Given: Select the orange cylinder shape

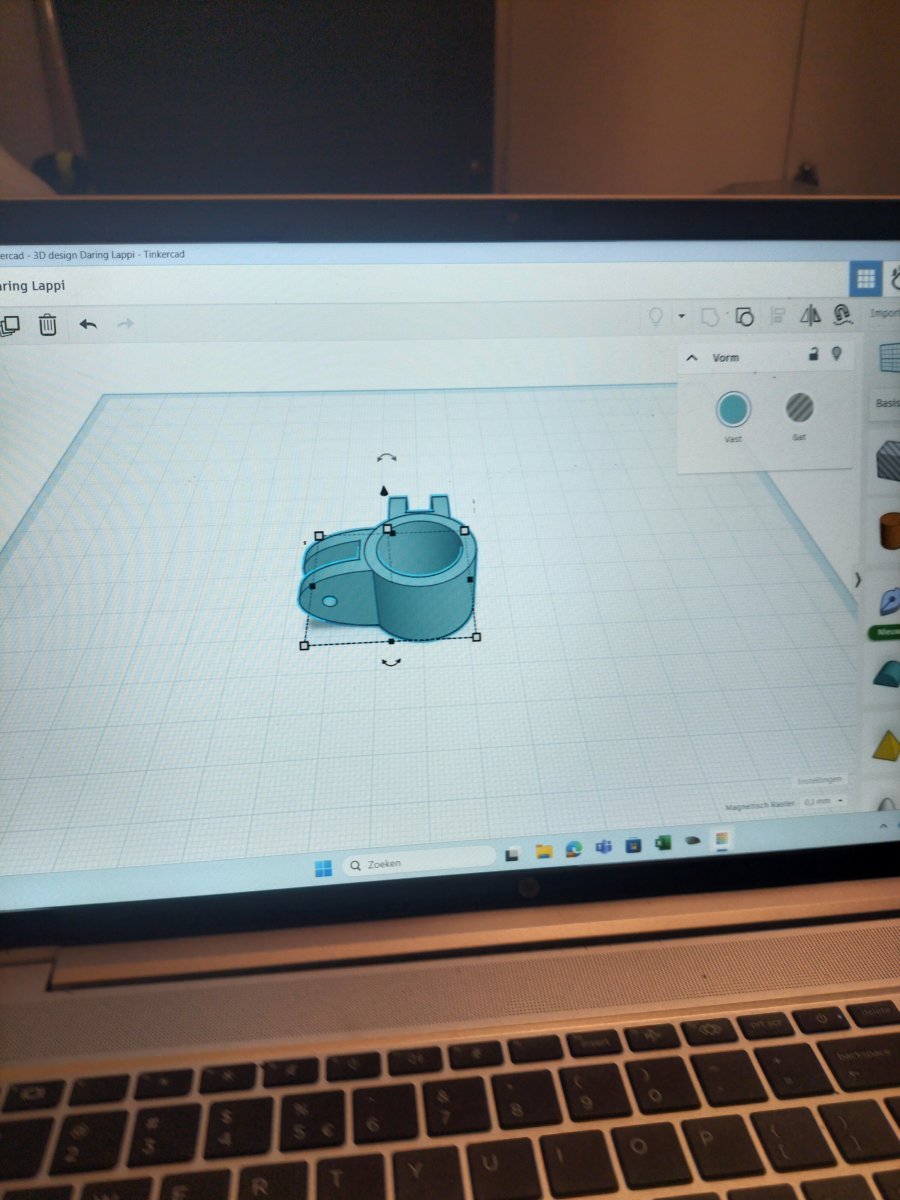Looking at the screenshot, I should 888,532.
